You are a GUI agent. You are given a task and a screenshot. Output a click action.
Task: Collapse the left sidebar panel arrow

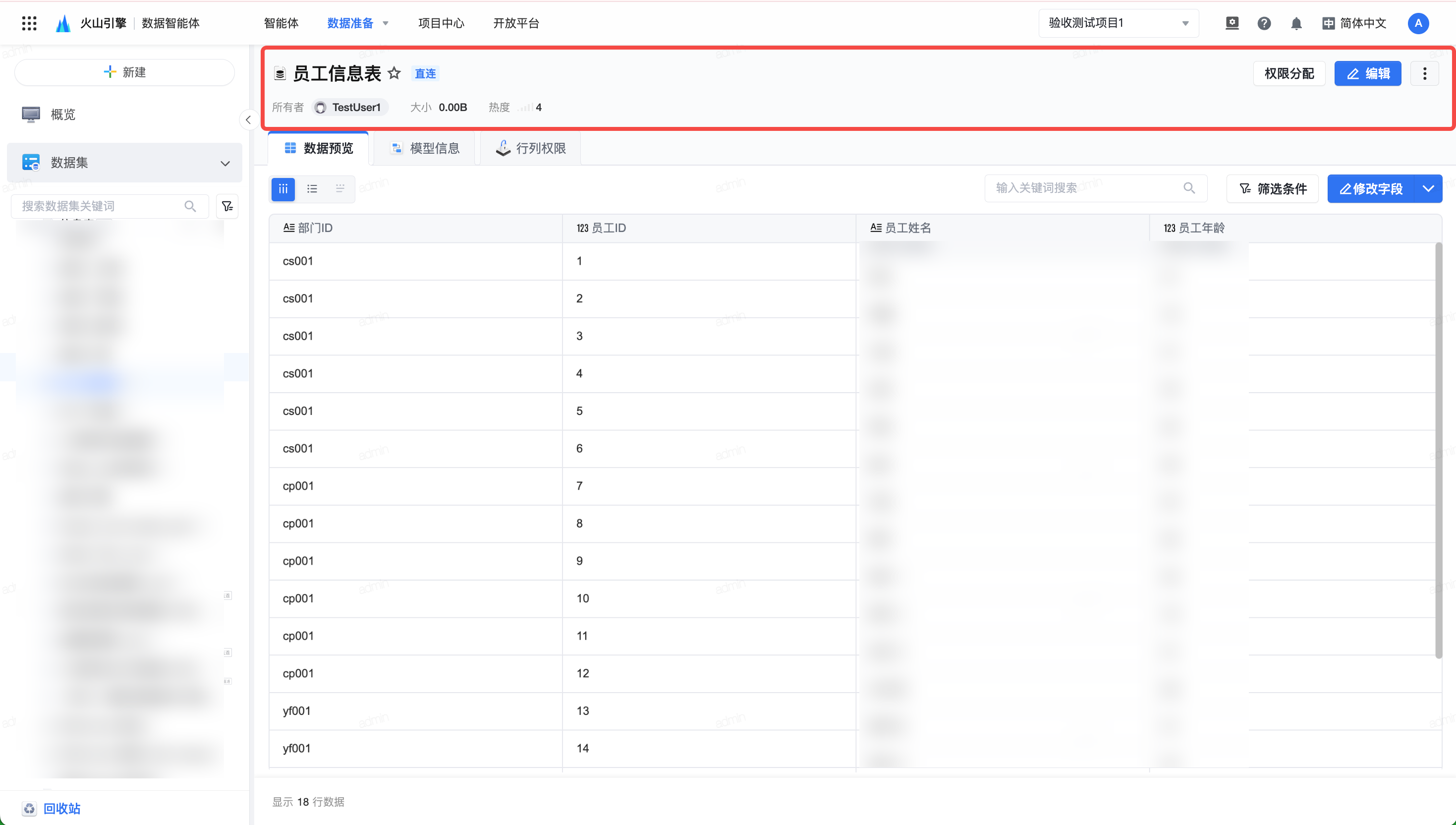pos(248,119)
